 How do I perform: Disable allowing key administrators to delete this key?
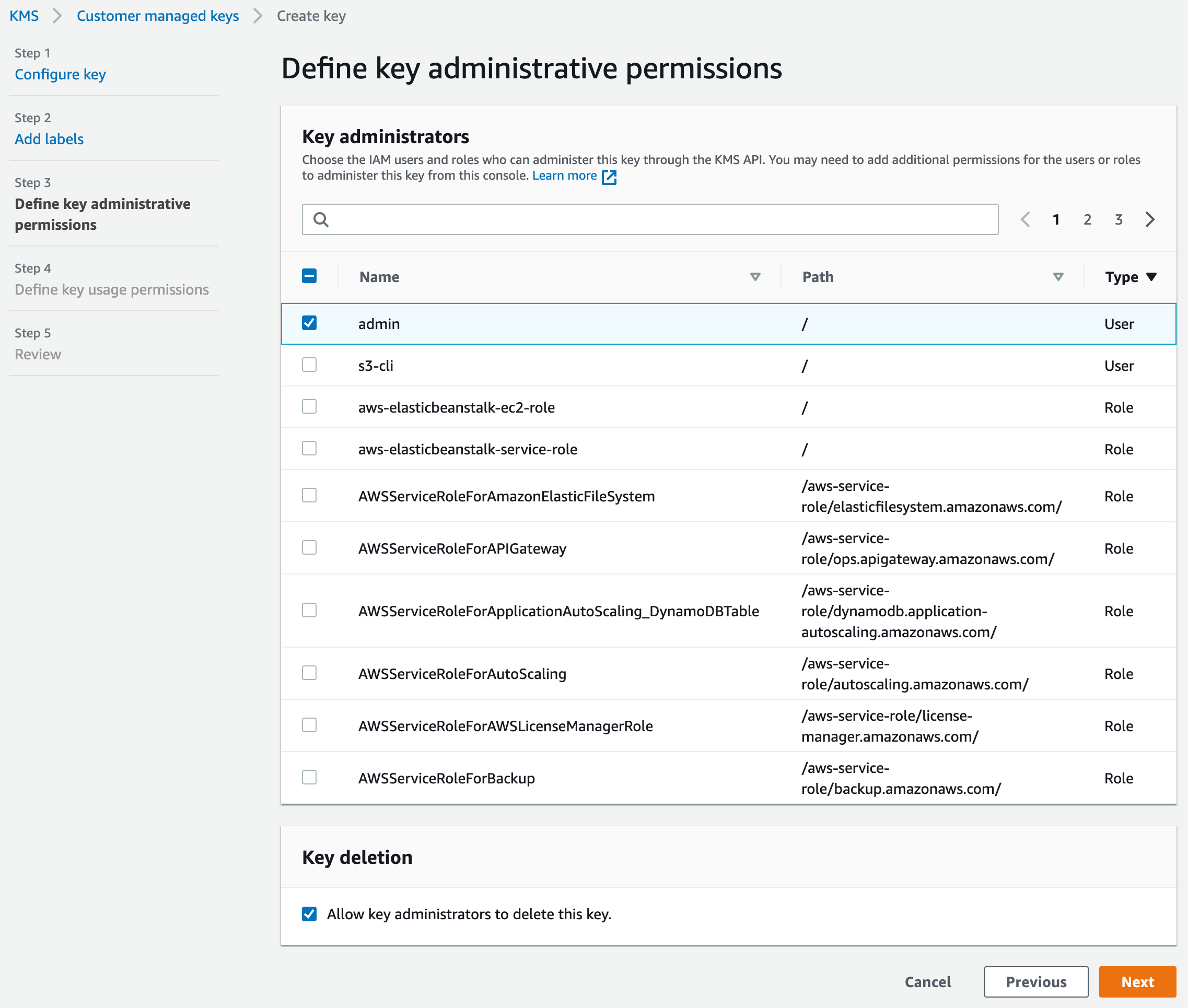pyautogui.click(x=309, y=913)
